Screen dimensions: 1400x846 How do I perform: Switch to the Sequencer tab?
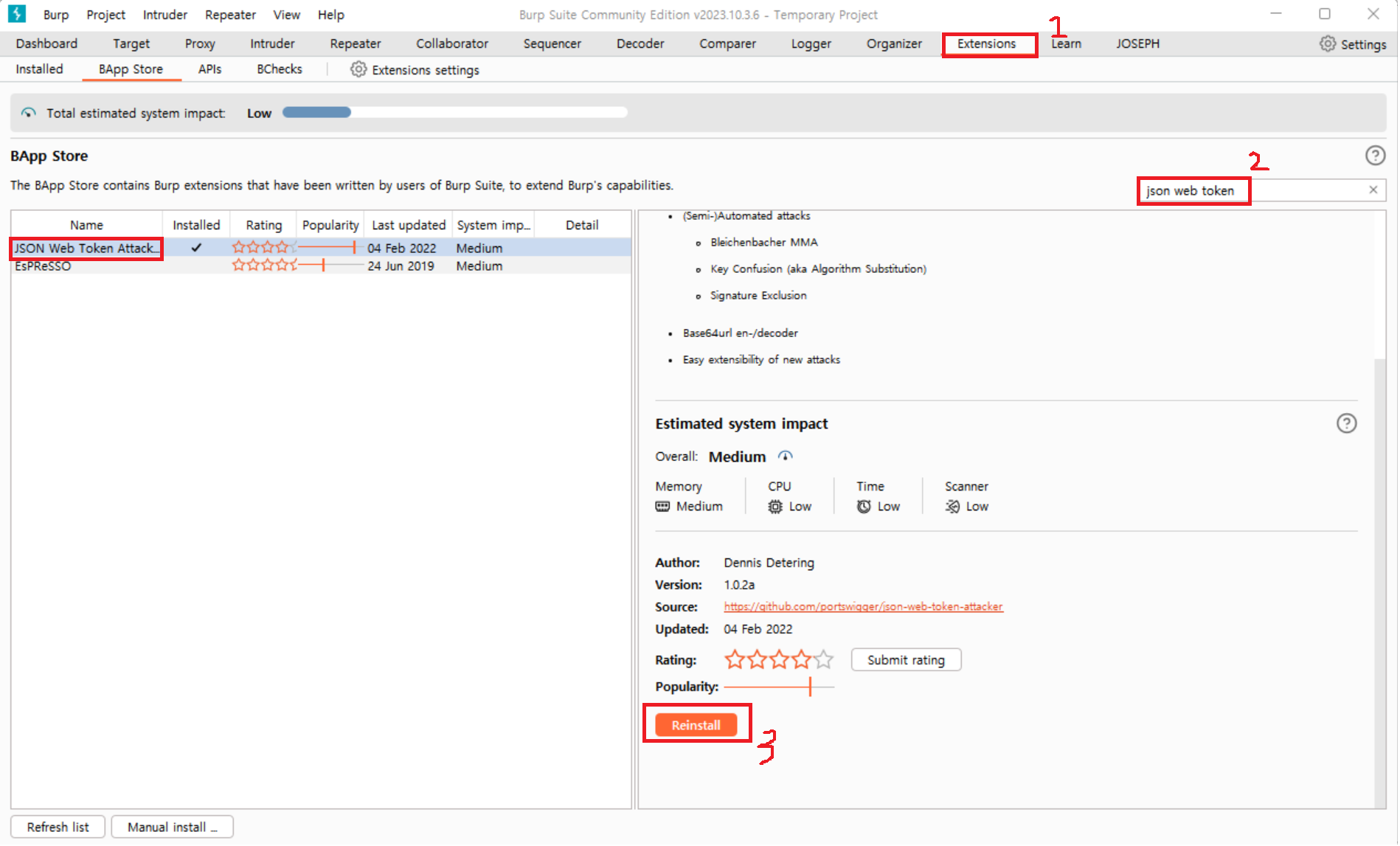552,44
